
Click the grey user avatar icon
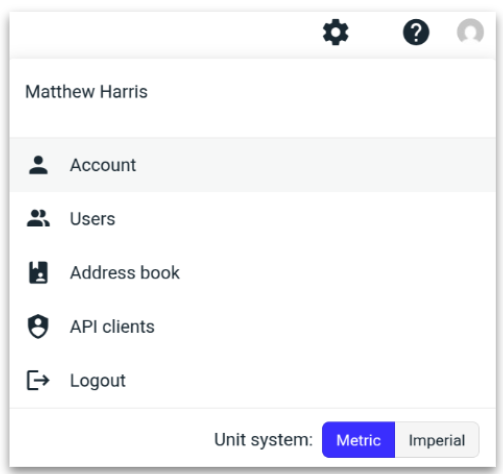(470, 32)
